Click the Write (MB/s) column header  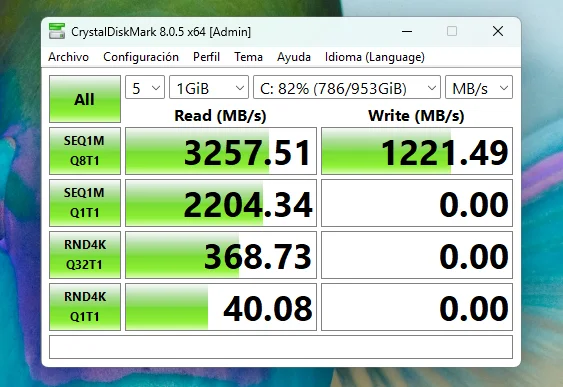point(416,116)
